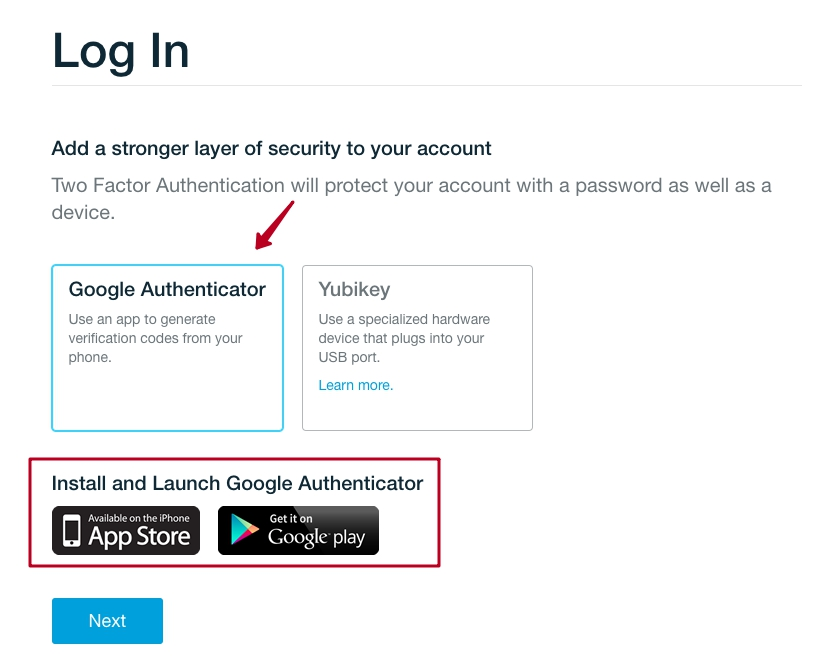The height and width of the screenshot is (662, 824).
Task: Tap the 'Get it on Google play' badge
Action: 298,530
